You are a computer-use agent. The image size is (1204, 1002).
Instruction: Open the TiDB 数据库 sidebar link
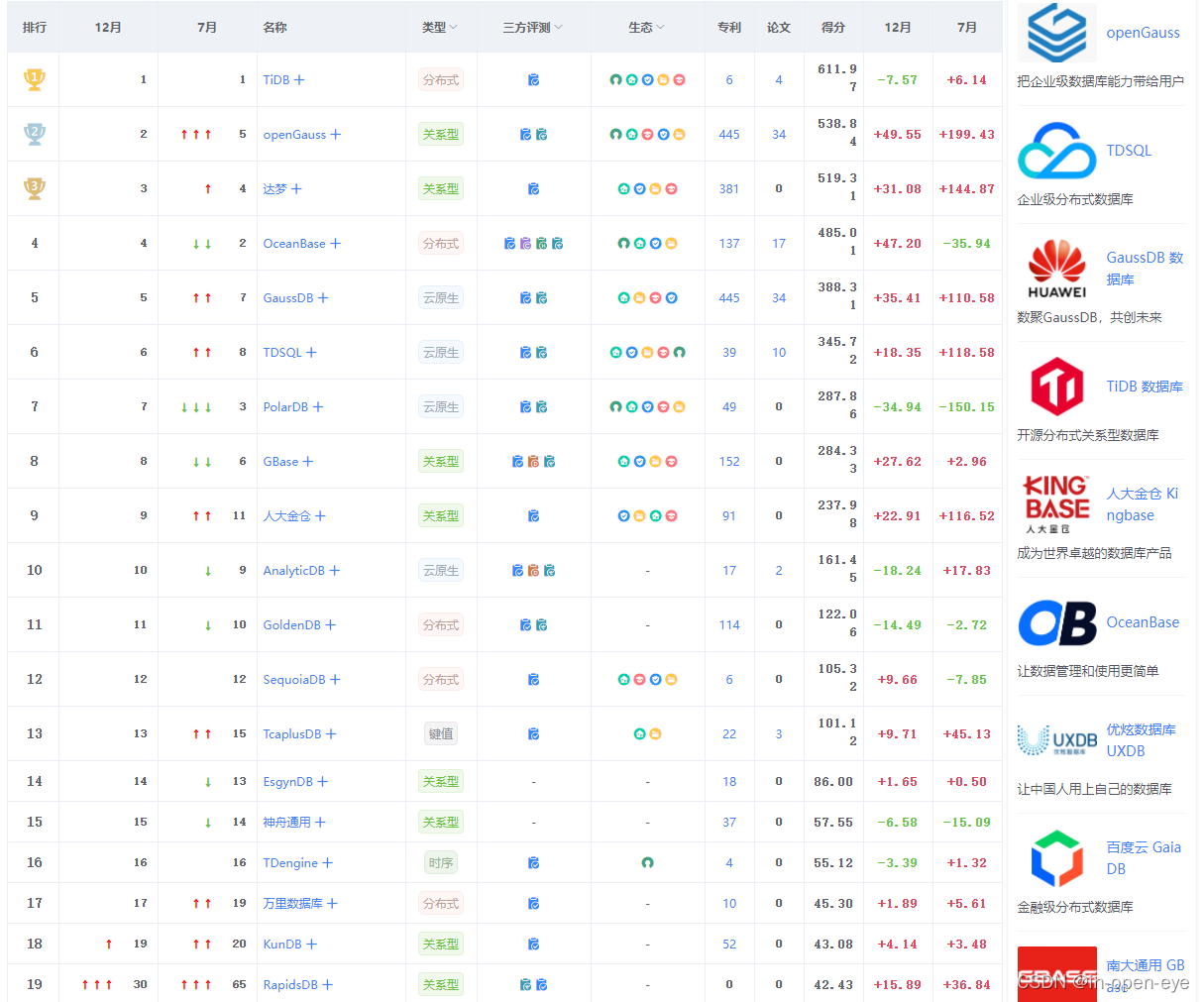point(1145,387)
